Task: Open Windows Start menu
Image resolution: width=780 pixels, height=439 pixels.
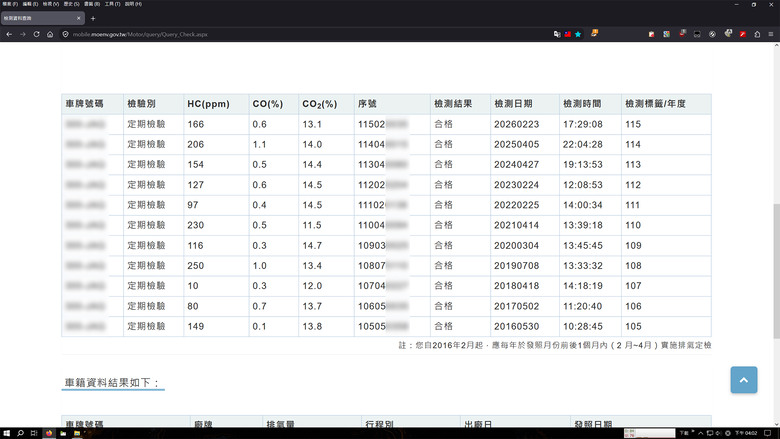Action: click(6, 433)
